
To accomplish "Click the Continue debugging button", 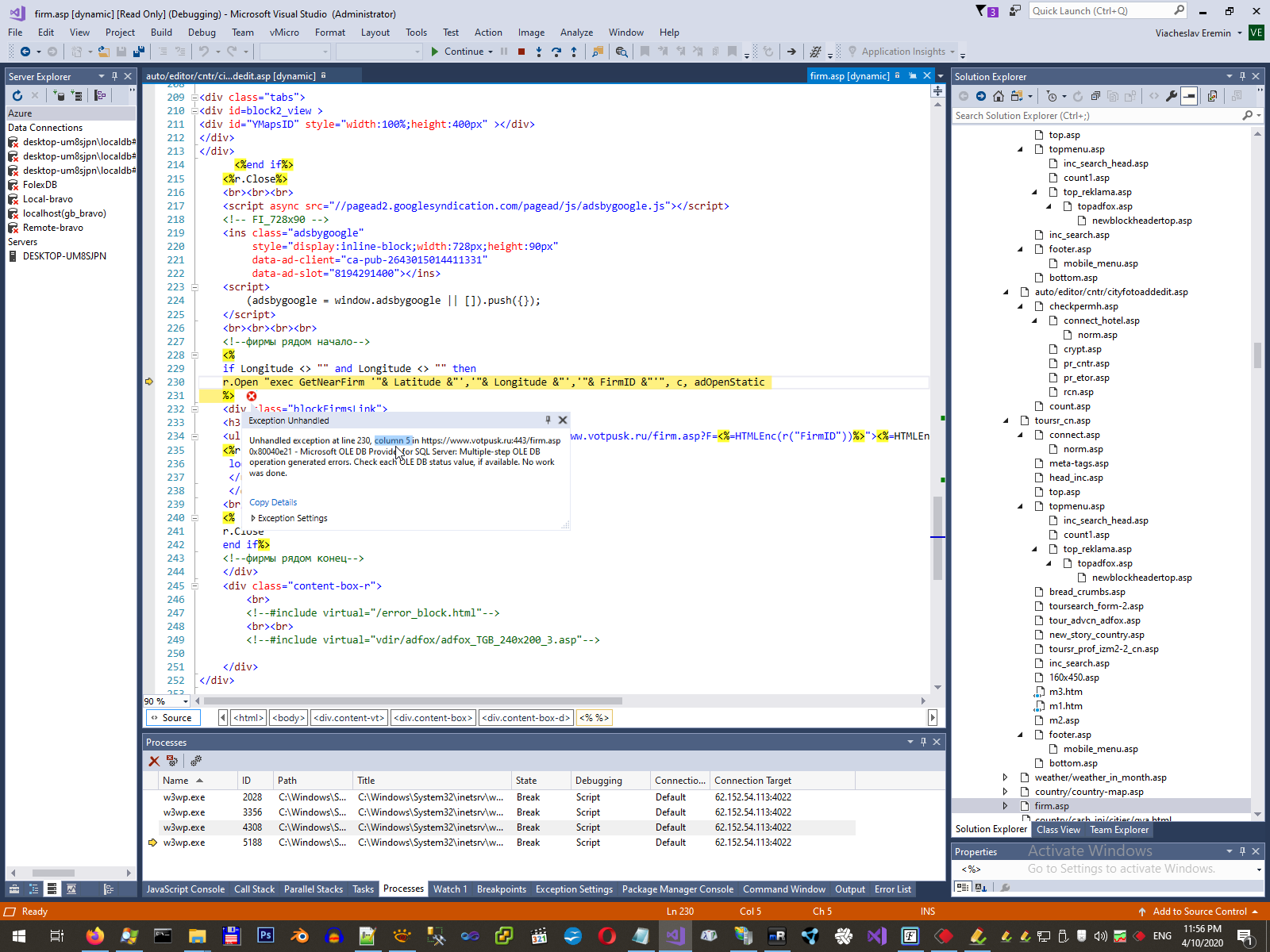I will click(458, 52).
